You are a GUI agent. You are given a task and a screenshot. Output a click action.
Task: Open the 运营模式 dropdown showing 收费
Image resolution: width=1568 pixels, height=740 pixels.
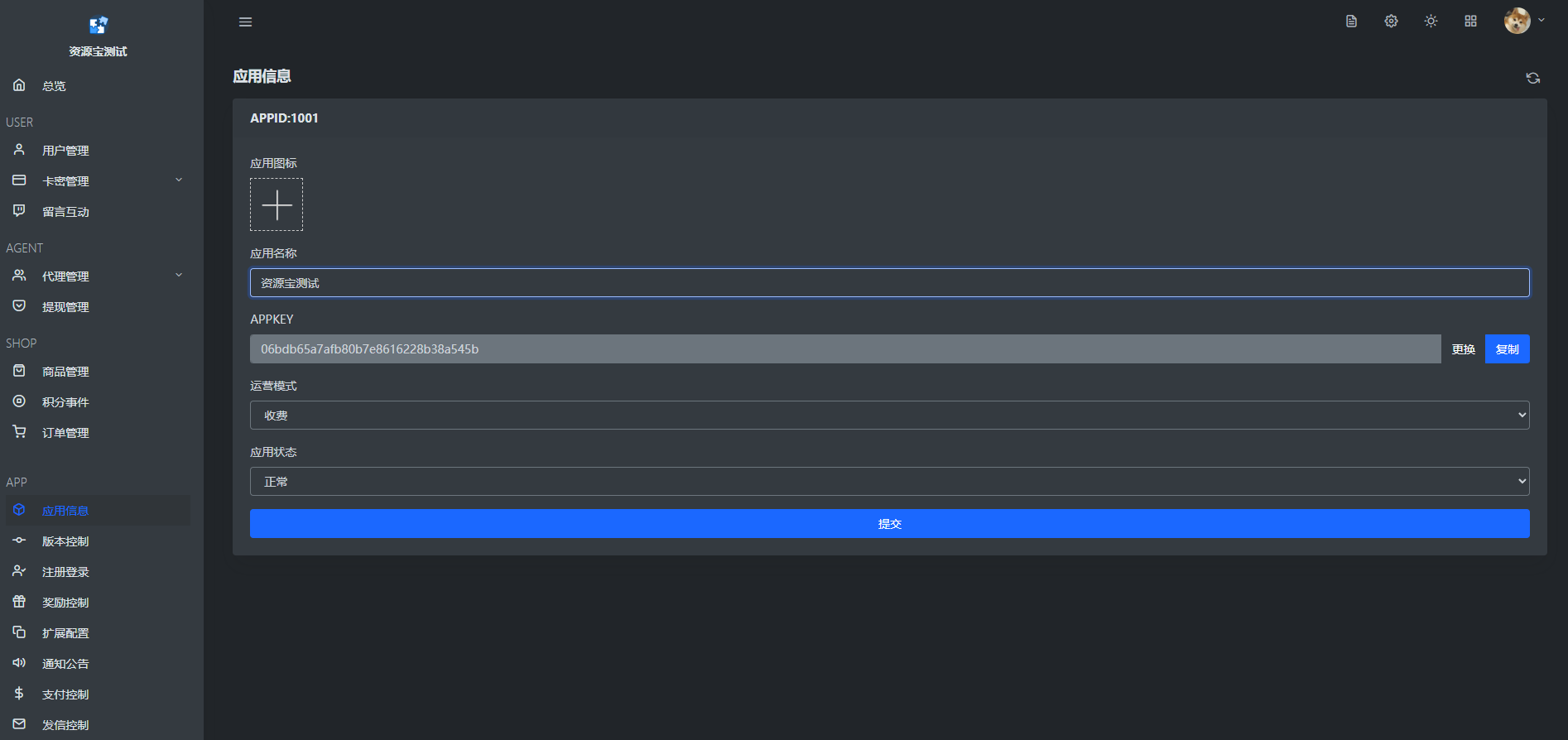(889, 416)
